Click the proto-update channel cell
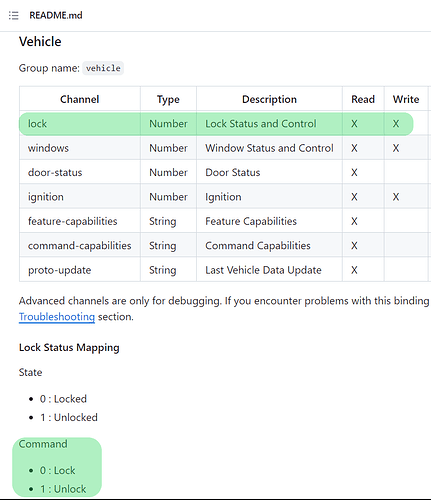Viewport: 431px width, 500px height. pyautogui.click(x=80, y=270)
